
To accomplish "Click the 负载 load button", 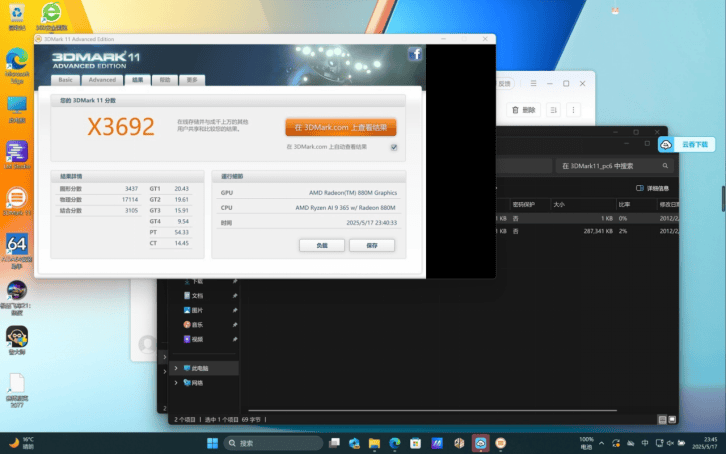I will coord(322,245).
